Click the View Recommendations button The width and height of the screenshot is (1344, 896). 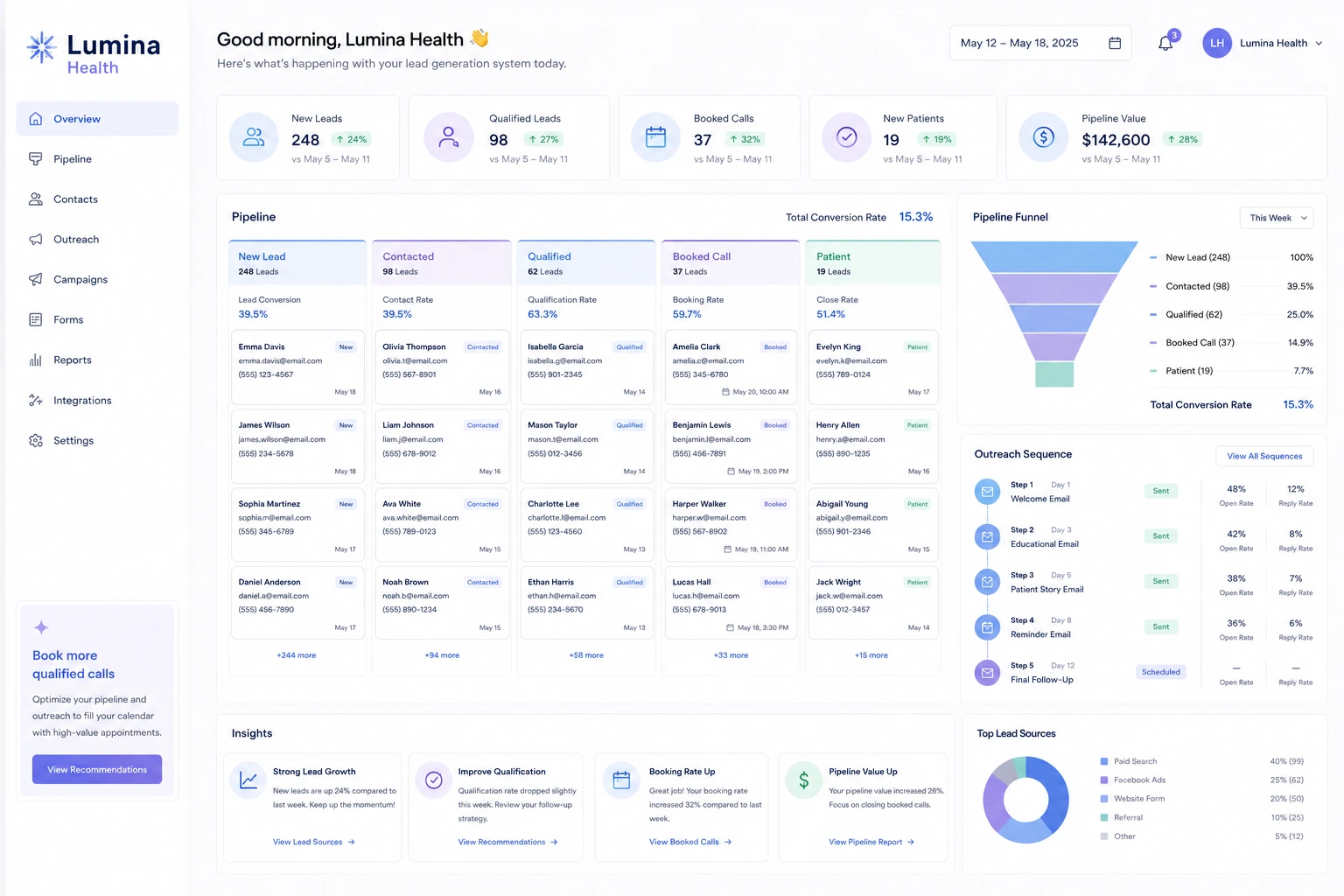point(97,769)
